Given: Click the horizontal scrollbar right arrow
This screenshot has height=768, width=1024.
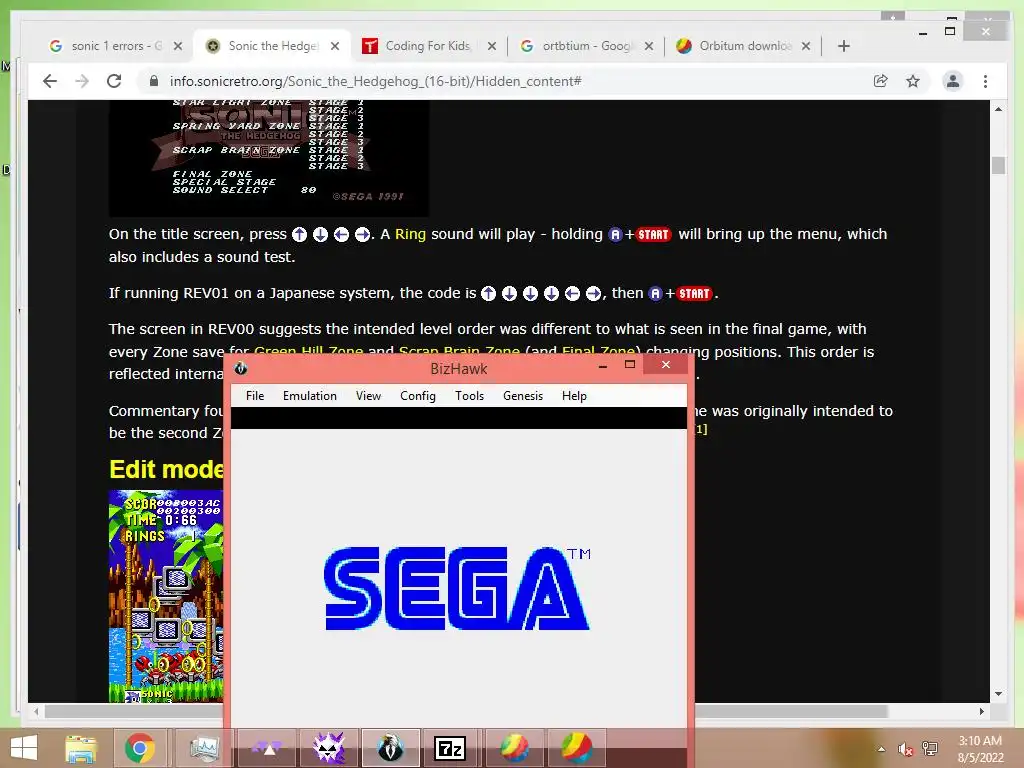Looking at the screenshot, I should pyautogui.click(x=982, y=711).
